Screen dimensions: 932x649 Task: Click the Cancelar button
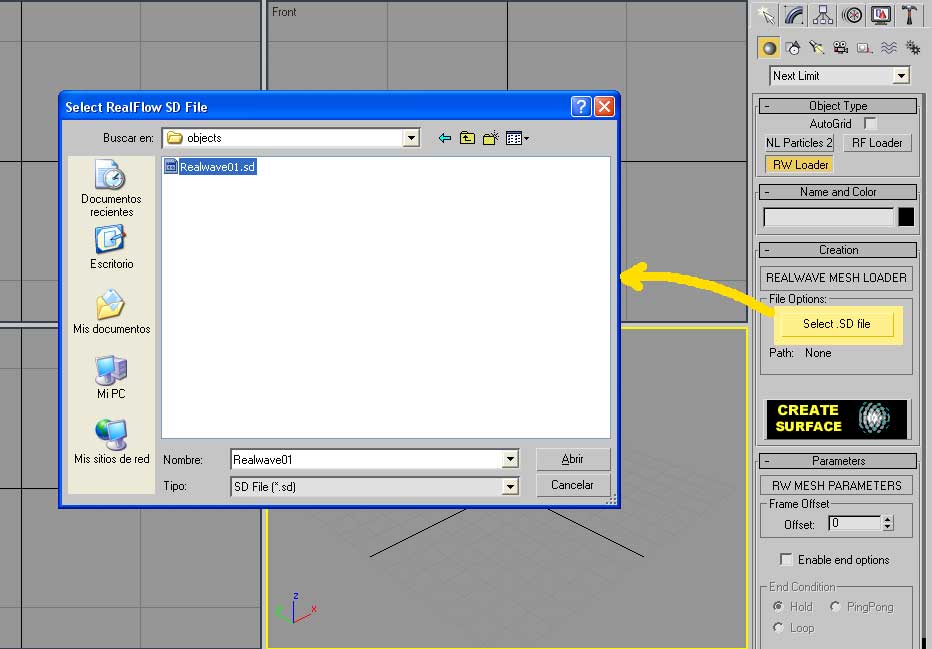coord(572,485)
